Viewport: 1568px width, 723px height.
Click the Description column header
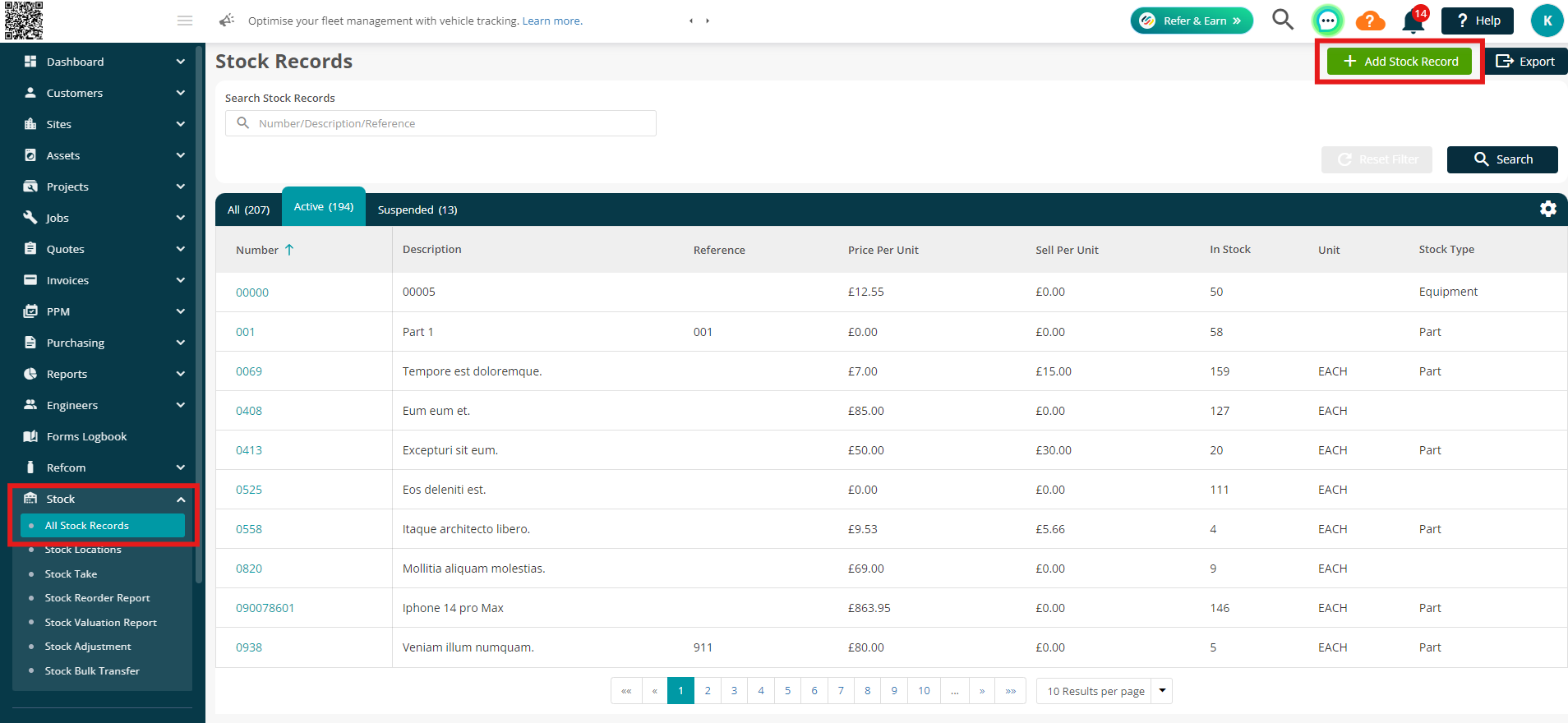click(432, 249)
